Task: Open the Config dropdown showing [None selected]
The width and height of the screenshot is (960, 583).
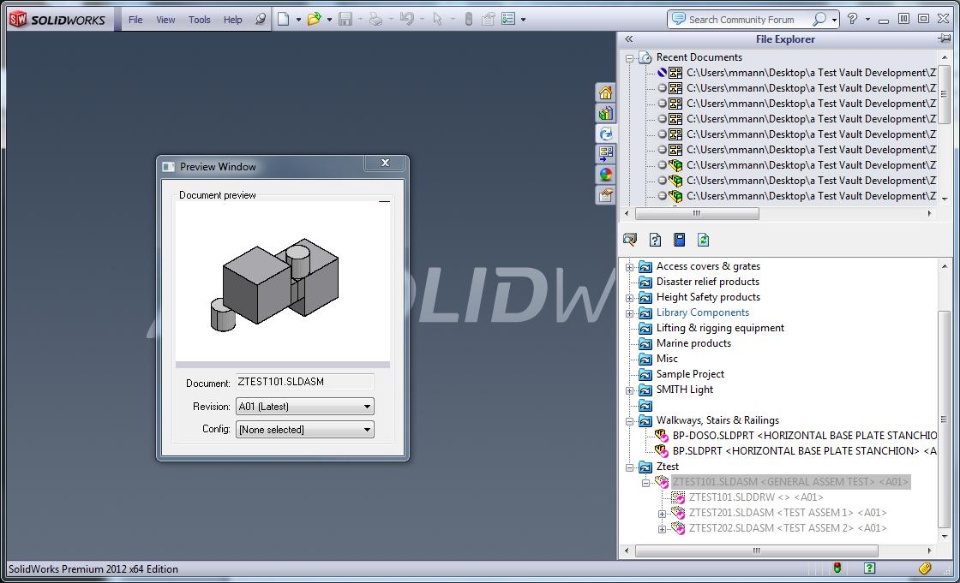Action: [x=305, y=429]
